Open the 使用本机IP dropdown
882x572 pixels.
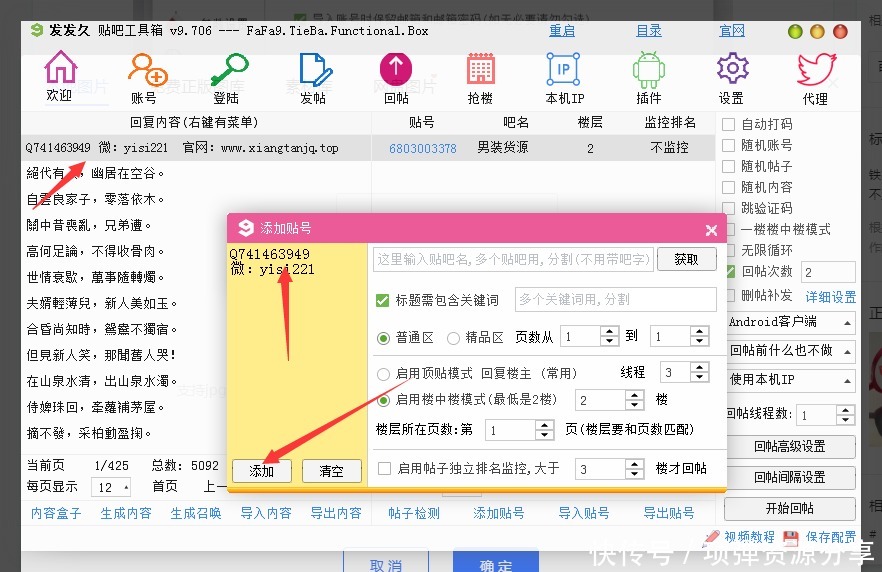(790, 380)
